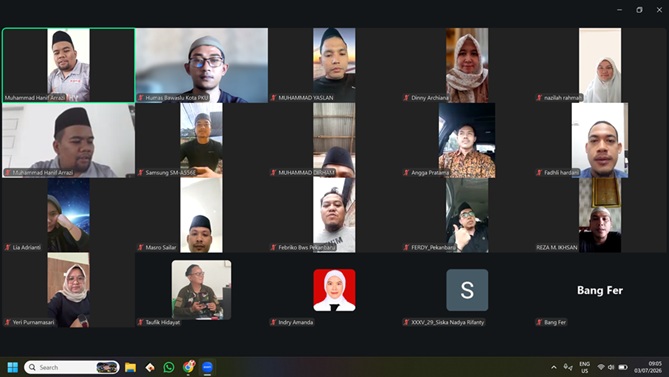The height and width of the screenshot is (377, 669).
Task: Click the muted mic icon beside Dinny Archiana
Action: tap(407, 98)
